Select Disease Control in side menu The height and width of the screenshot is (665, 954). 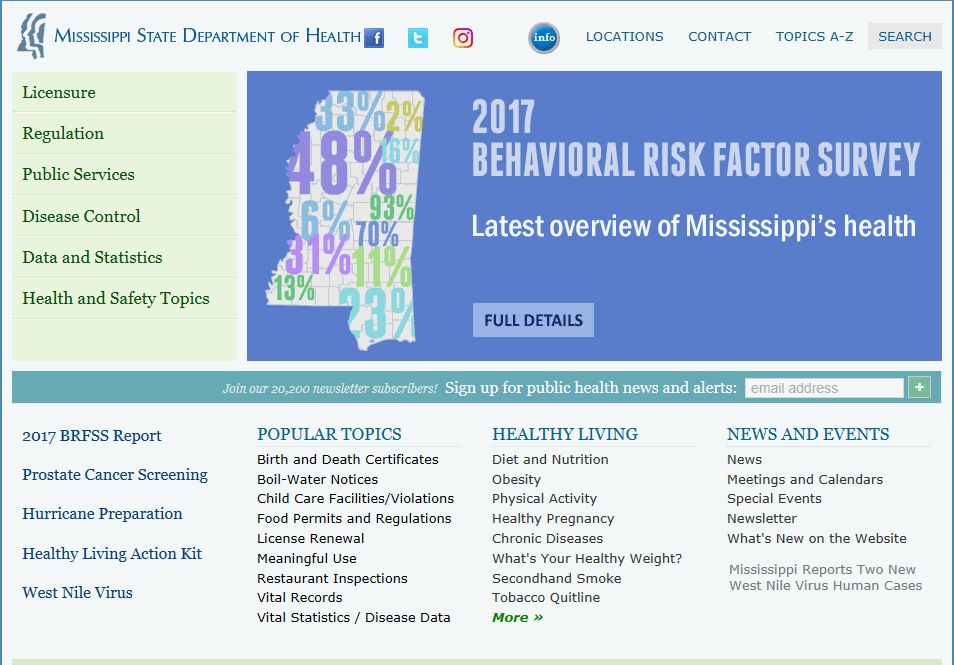124,216
